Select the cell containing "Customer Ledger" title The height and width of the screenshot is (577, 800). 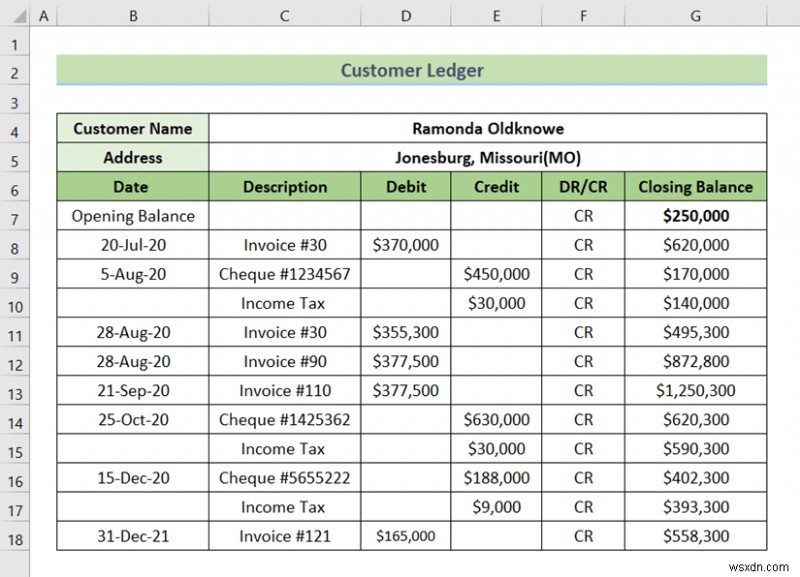[x=411, y=70]
